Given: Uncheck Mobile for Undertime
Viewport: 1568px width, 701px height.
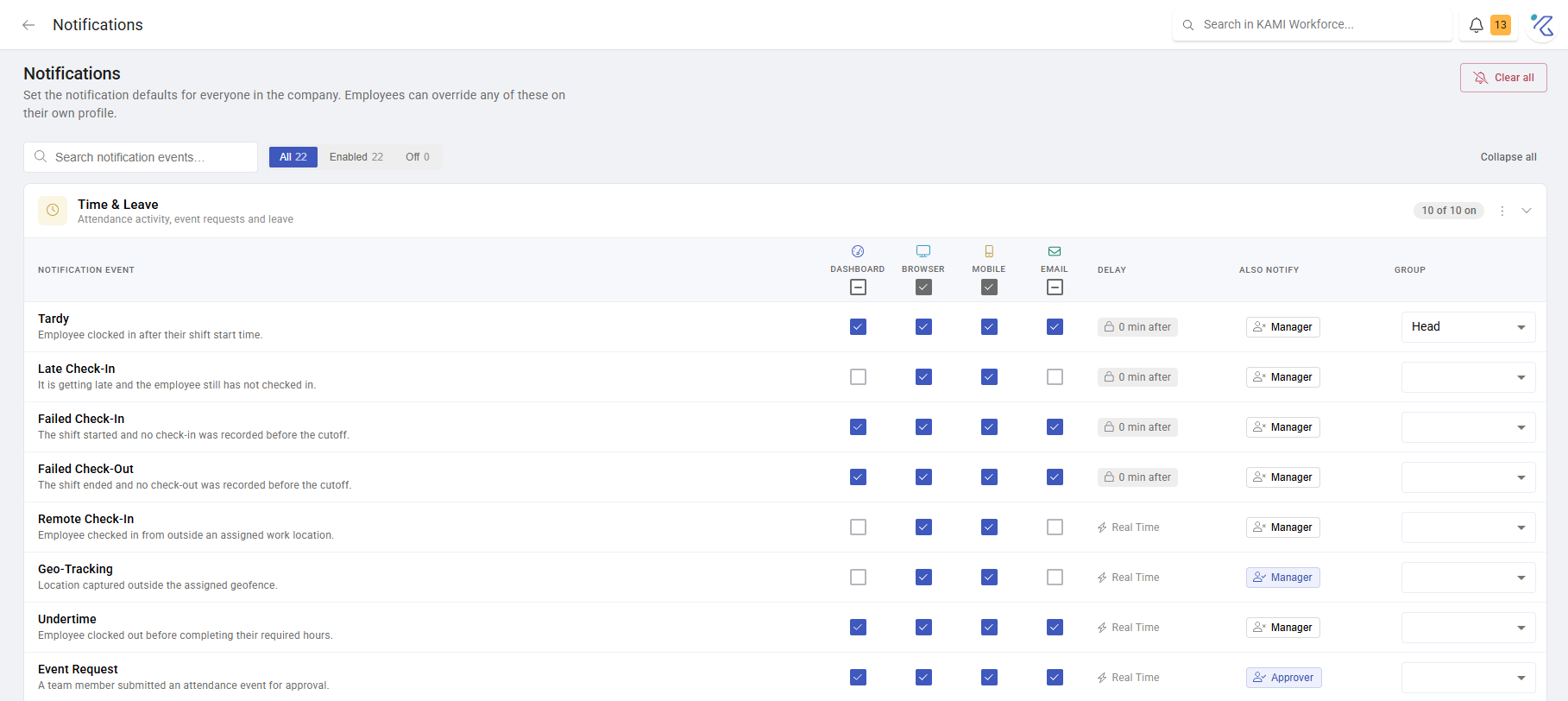Looking at the screenshot, I should [x=989, y=628].
